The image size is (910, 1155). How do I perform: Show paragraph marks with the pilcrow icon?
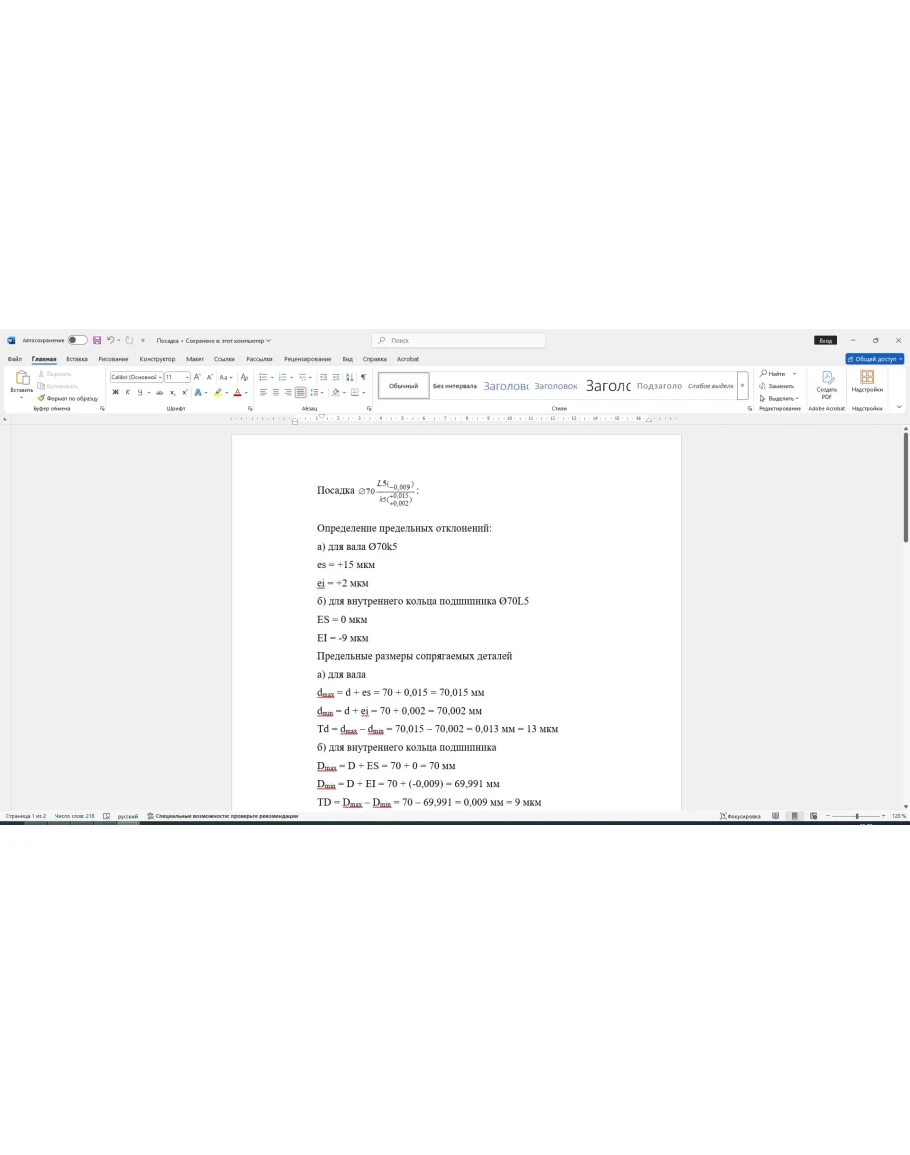click(x=363, y=377)
